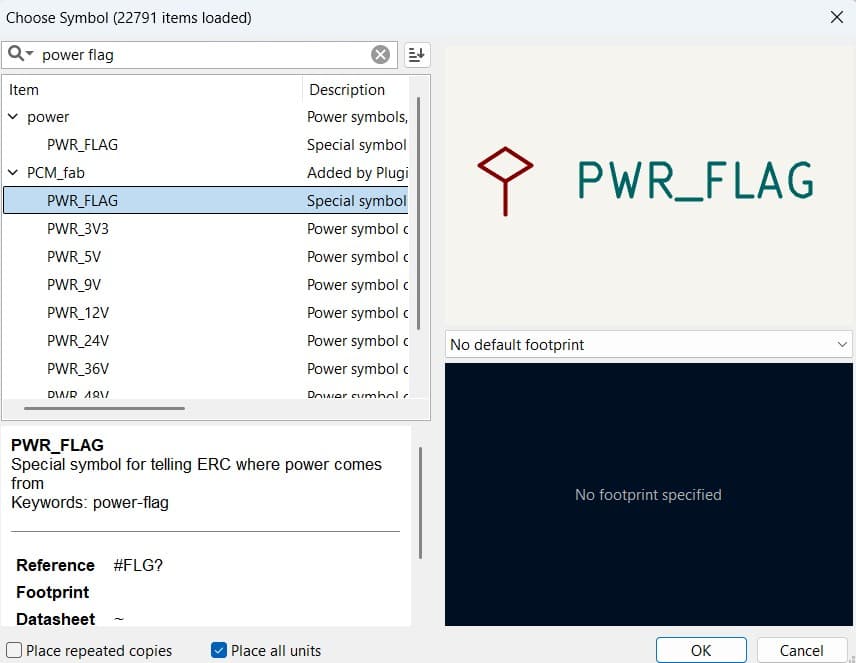This screenshot has width=856, height=663.
Task: Click the Datasheet tilde value
Action: [118, 619]
